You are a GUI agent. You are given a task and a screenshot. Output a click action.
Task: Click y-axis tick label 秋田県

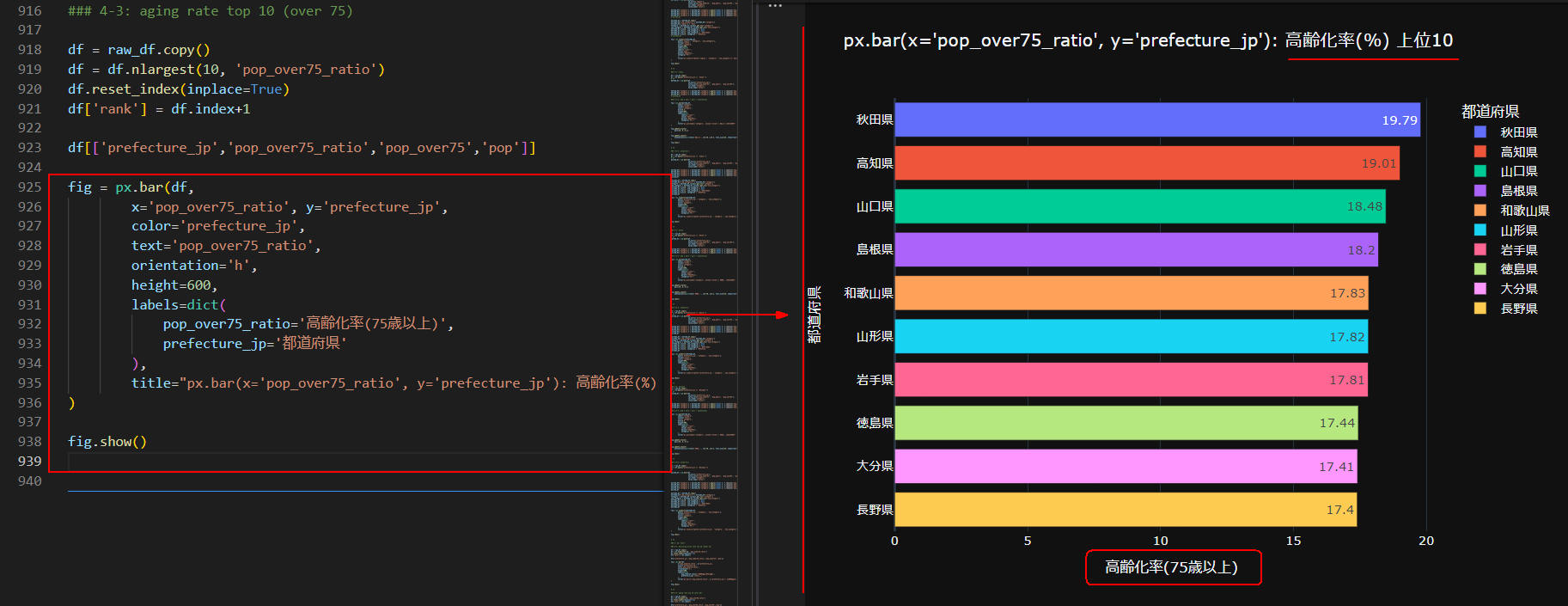point(875,119)
